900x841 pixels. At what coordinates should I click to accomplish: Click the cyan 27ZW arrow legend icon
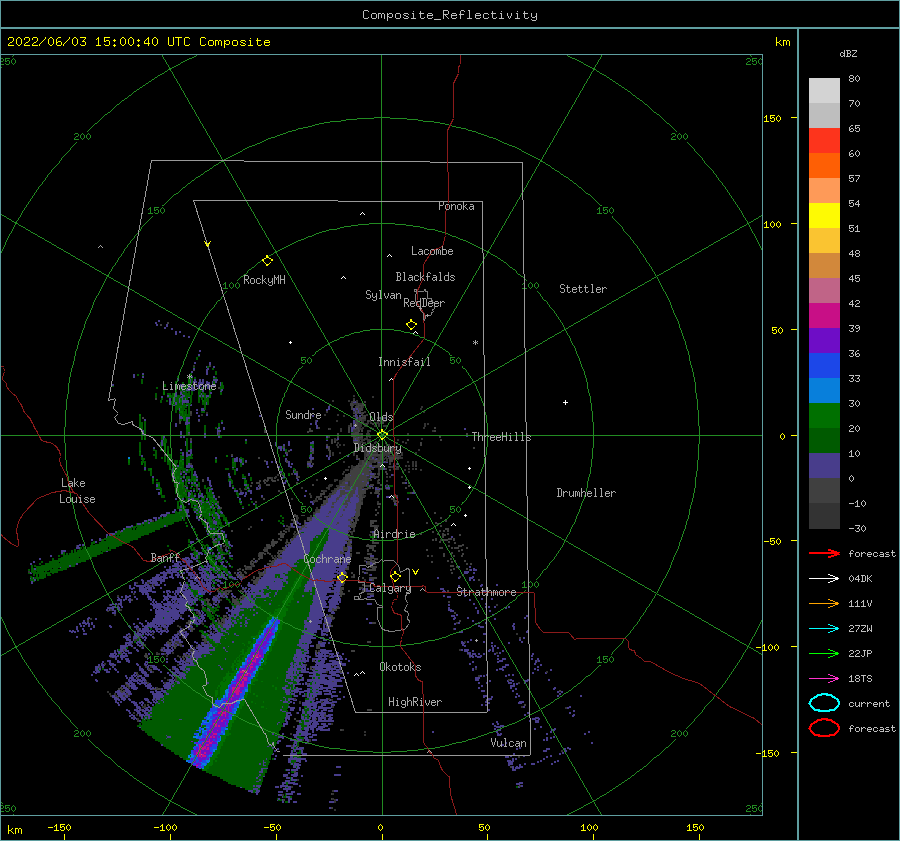[824, 629]
